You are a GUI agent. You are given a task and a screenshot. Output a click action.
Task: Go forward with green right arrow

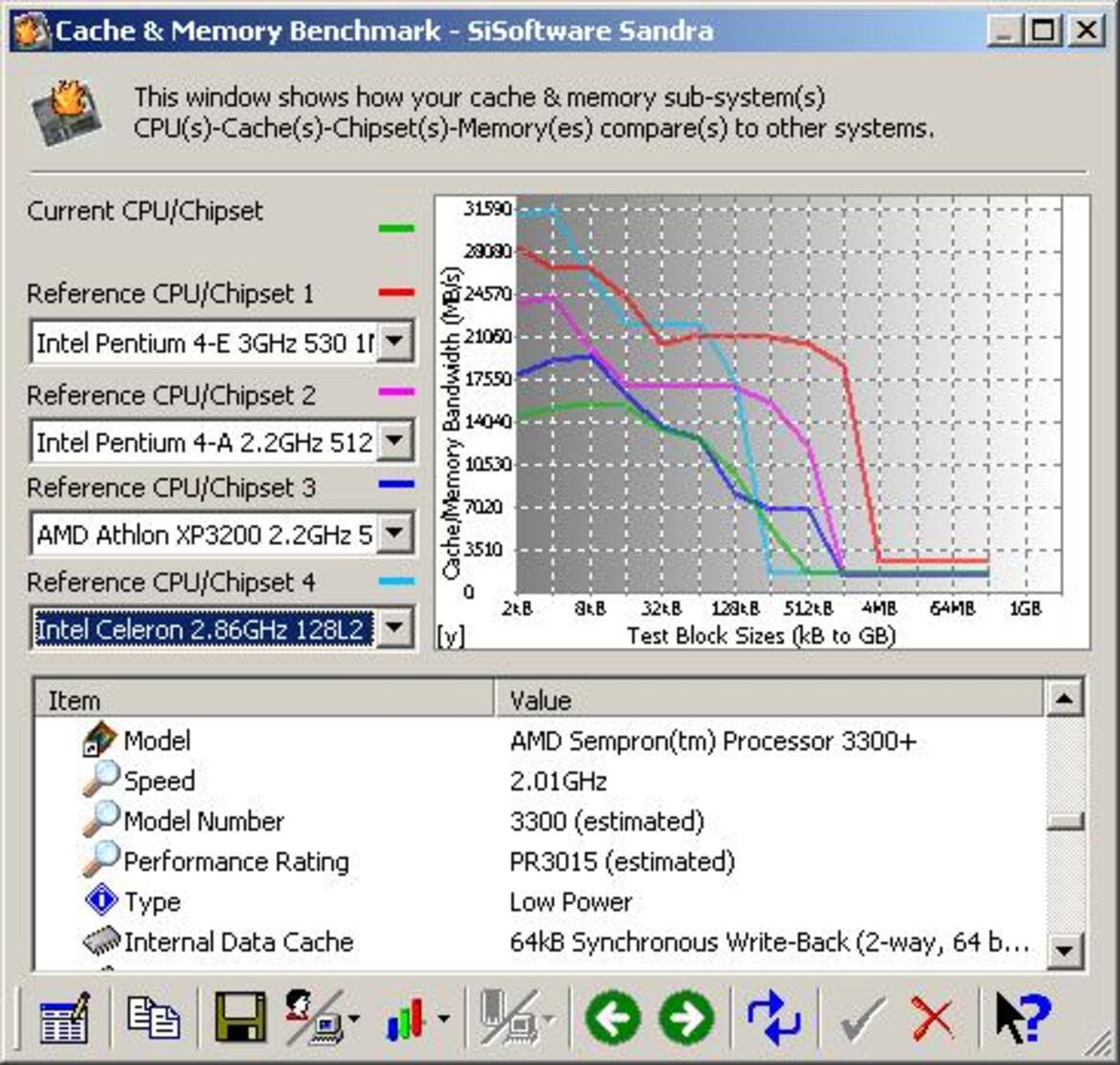click(x=686, y=1017)
